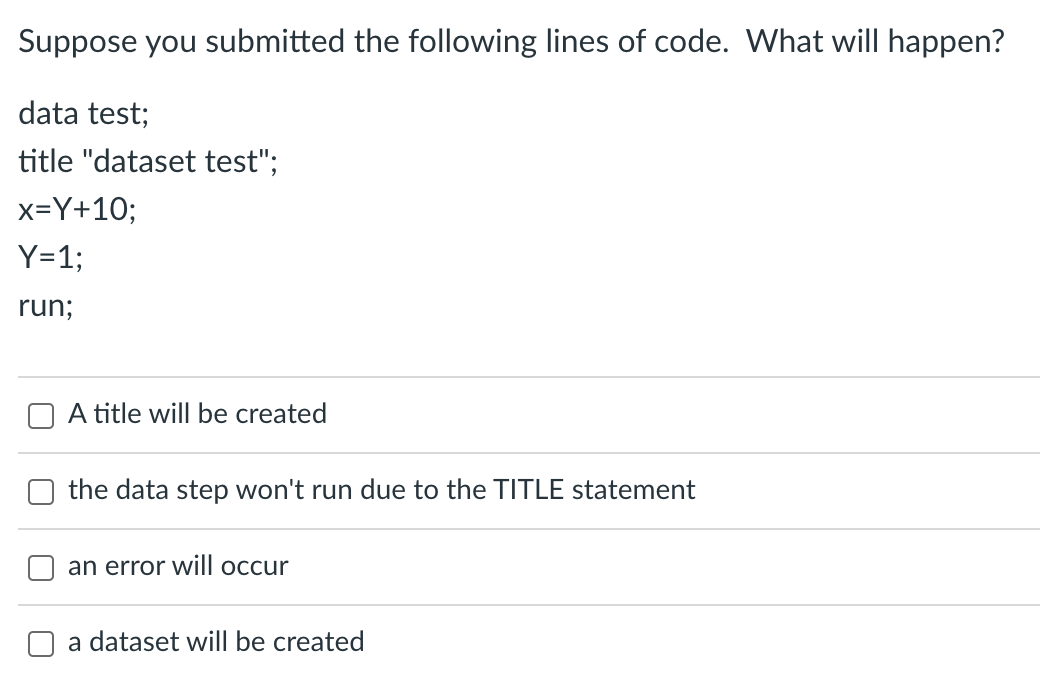Screen dimensions: 1040x688
Task: Click the word 'TITLE' in the second option
Action: pos(529,490)
